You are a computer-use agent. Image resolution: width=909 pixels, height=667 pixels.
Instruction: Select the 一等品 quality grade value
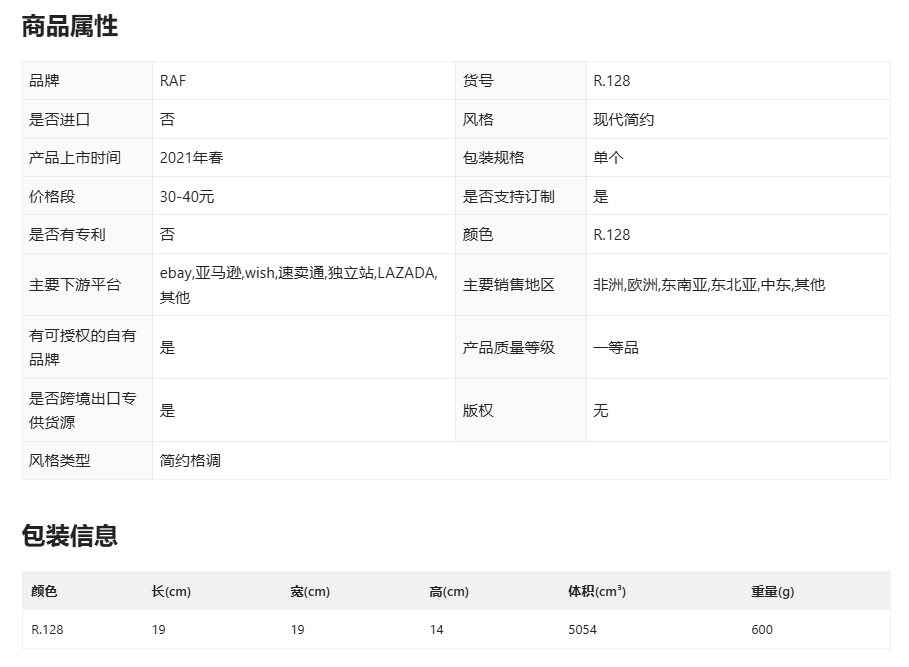pyautogui.click(x=616, y=348)
